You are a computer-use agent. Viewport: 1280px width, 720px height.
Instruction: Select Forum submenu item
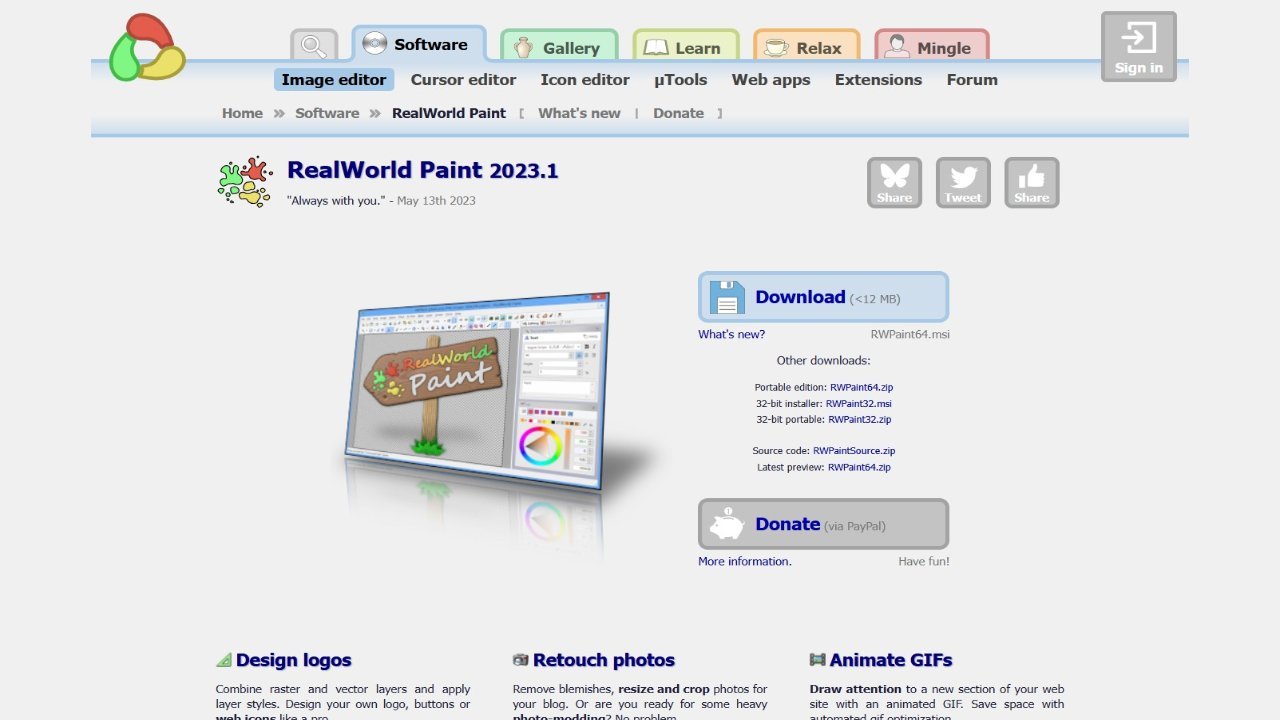(x=972, y=80)
